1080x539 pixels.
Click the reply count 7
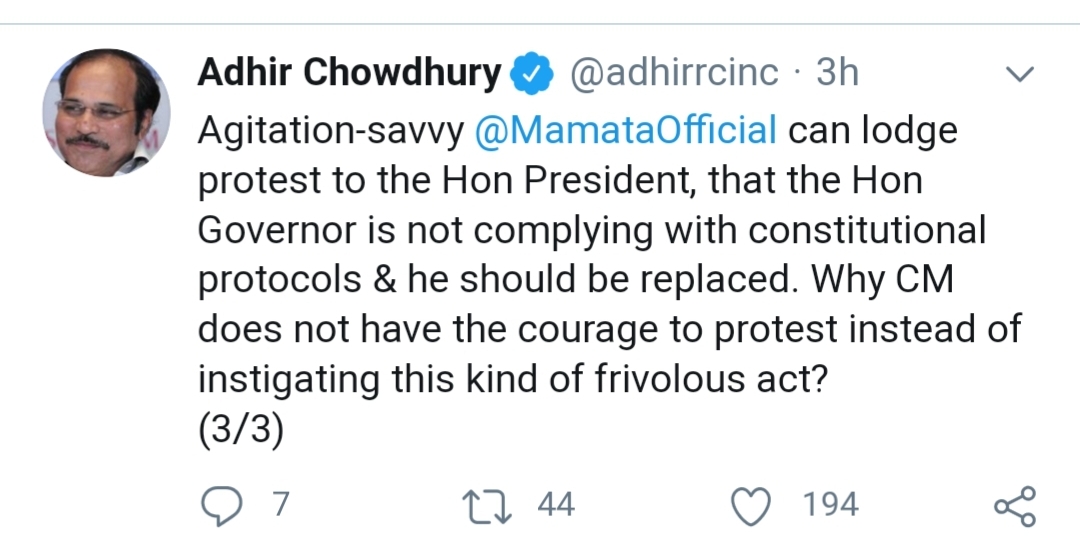tap(280, 505)
